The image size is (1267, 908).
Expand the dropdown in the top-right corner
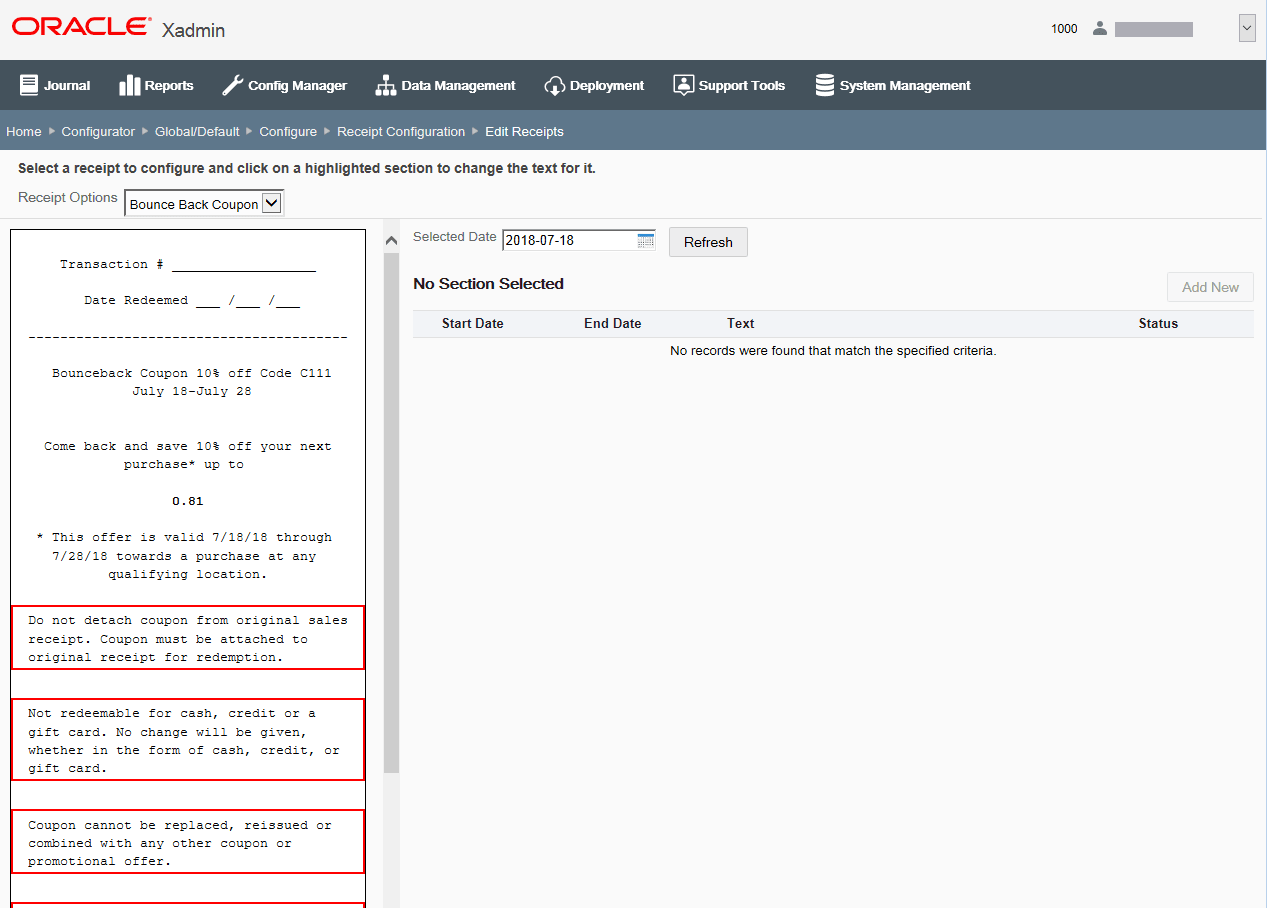[x=1247, y=28]
